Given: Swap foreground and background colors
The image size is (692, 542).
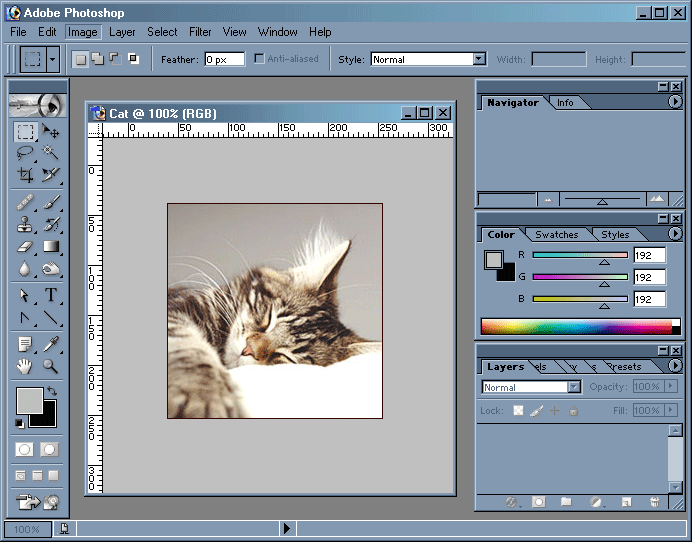Looking at the screenshot, I should point(52,391).
